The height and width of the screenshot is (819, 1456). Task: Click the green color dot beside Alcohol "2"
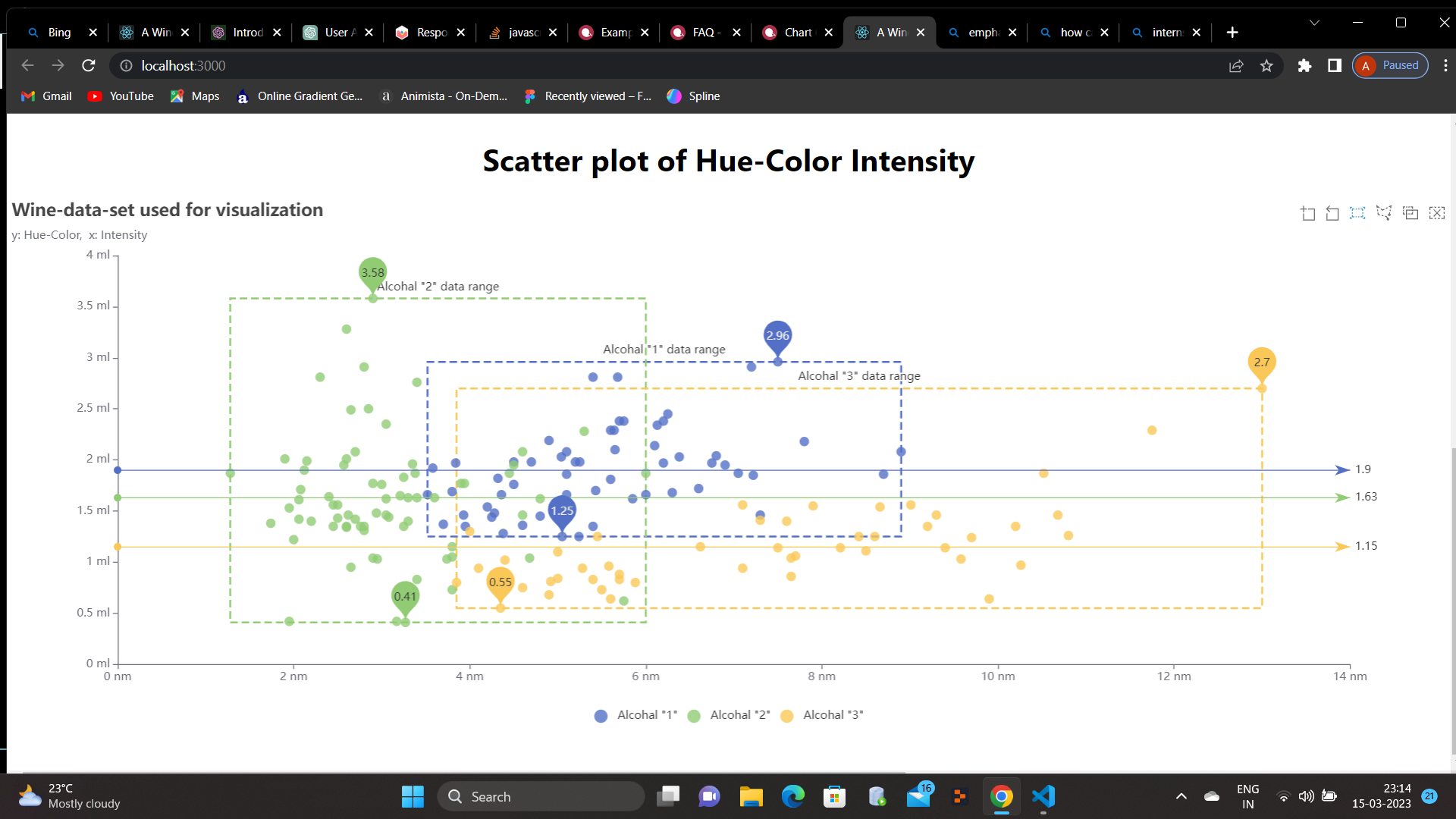[x=694, y=715]
